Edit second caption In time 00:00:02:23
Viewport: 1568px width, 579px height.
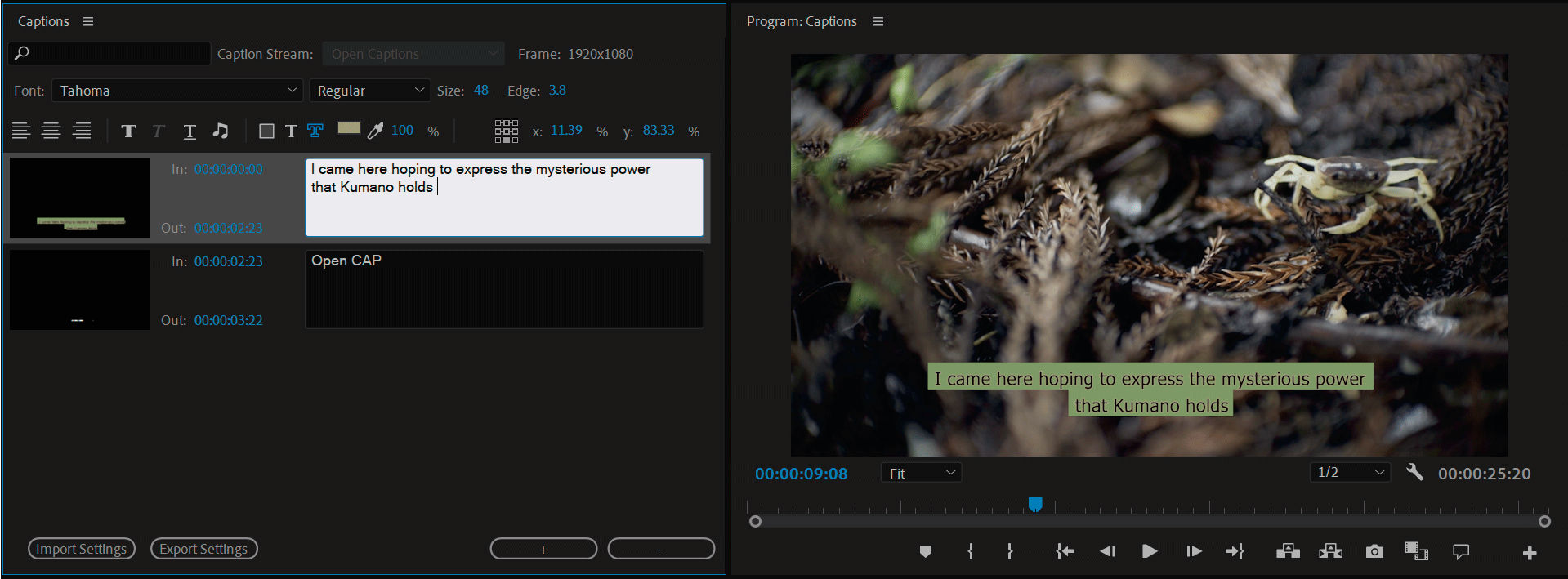(229, 261)
